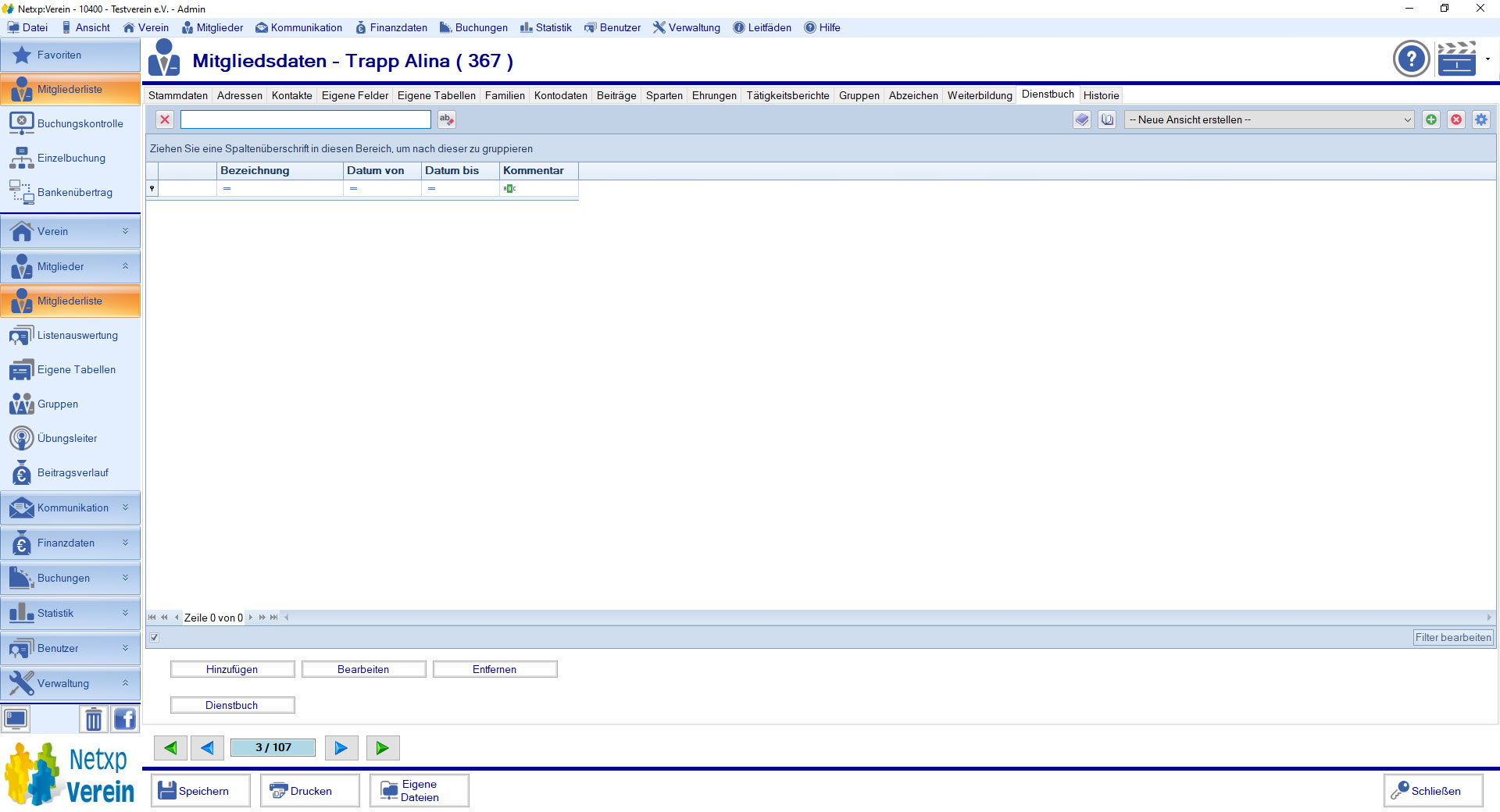Switch to the Tätigkeitsberichte tab
The image size is (1500, 812).
point(787,95)
